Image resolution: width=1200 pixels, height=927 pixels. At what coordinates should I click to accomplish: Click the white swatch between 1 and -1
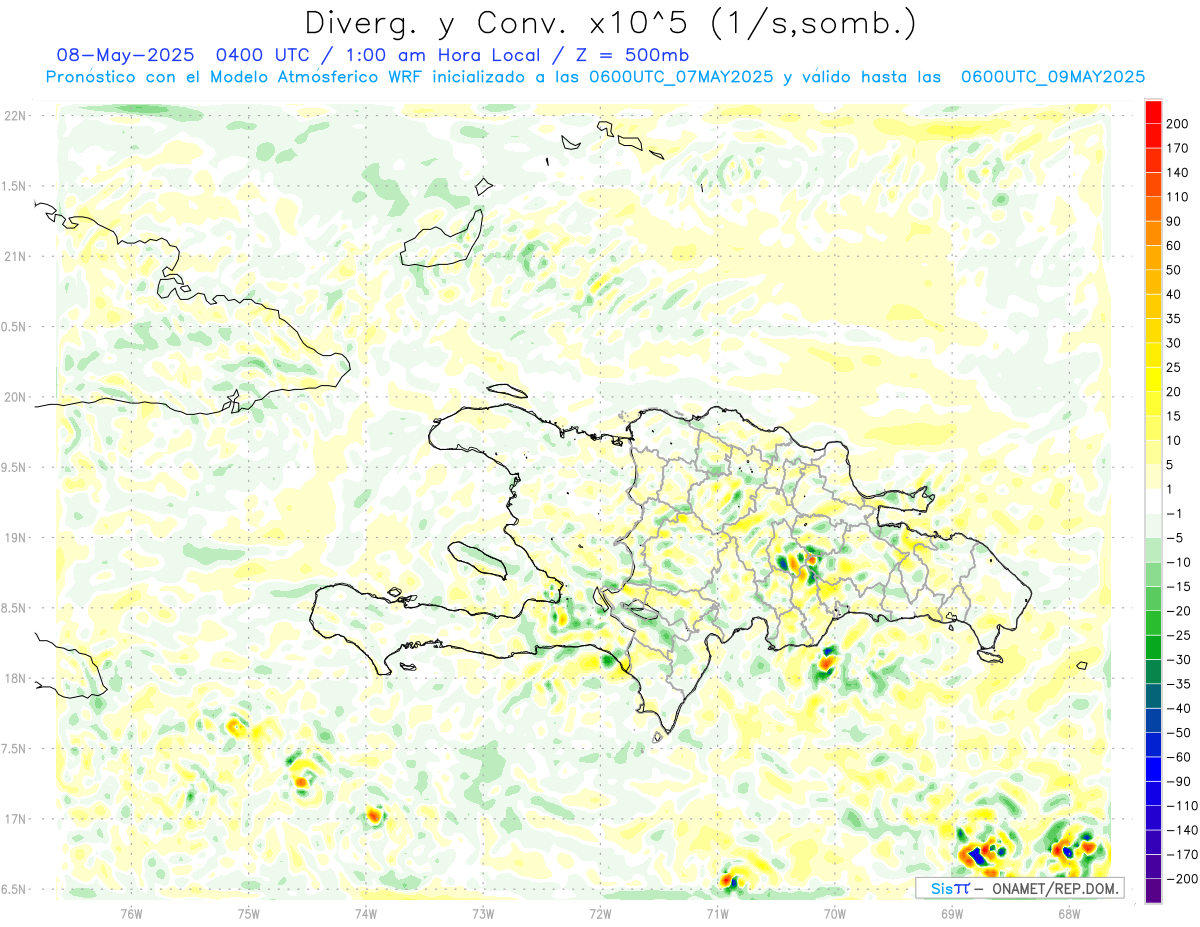point(1153,501)
